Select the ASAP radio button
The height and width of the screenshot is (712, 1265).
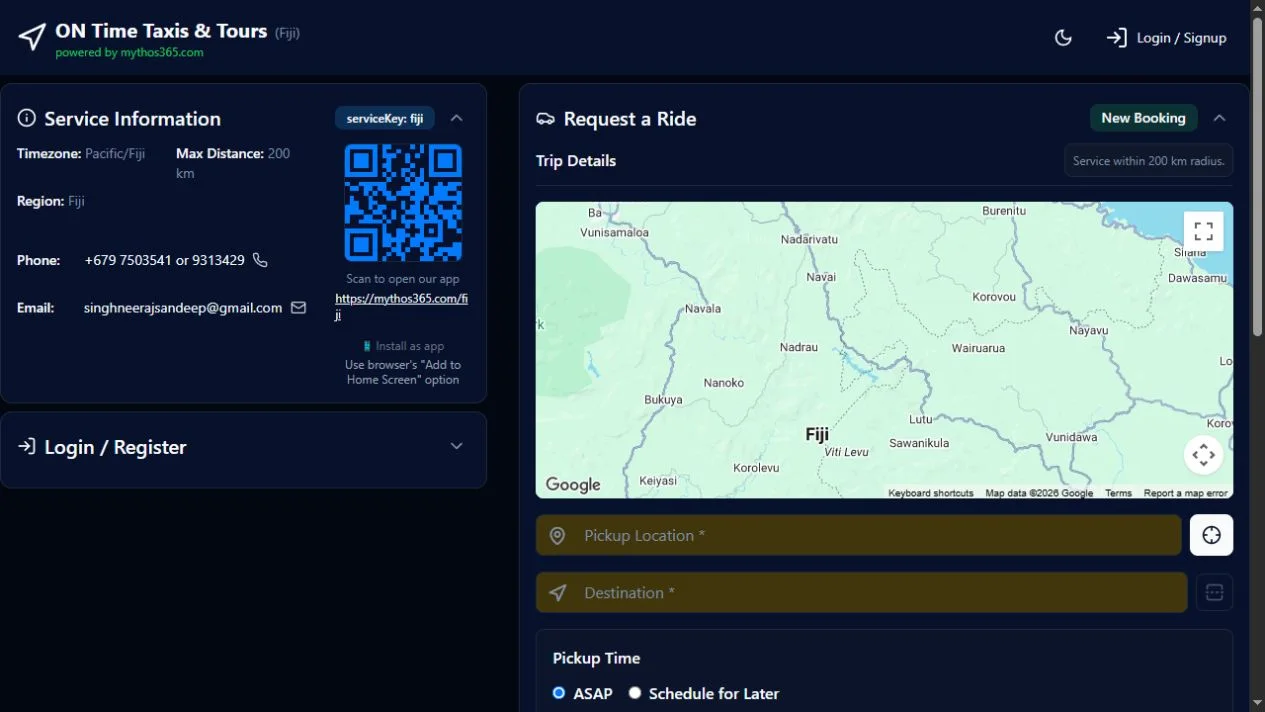tap(559, 693)
